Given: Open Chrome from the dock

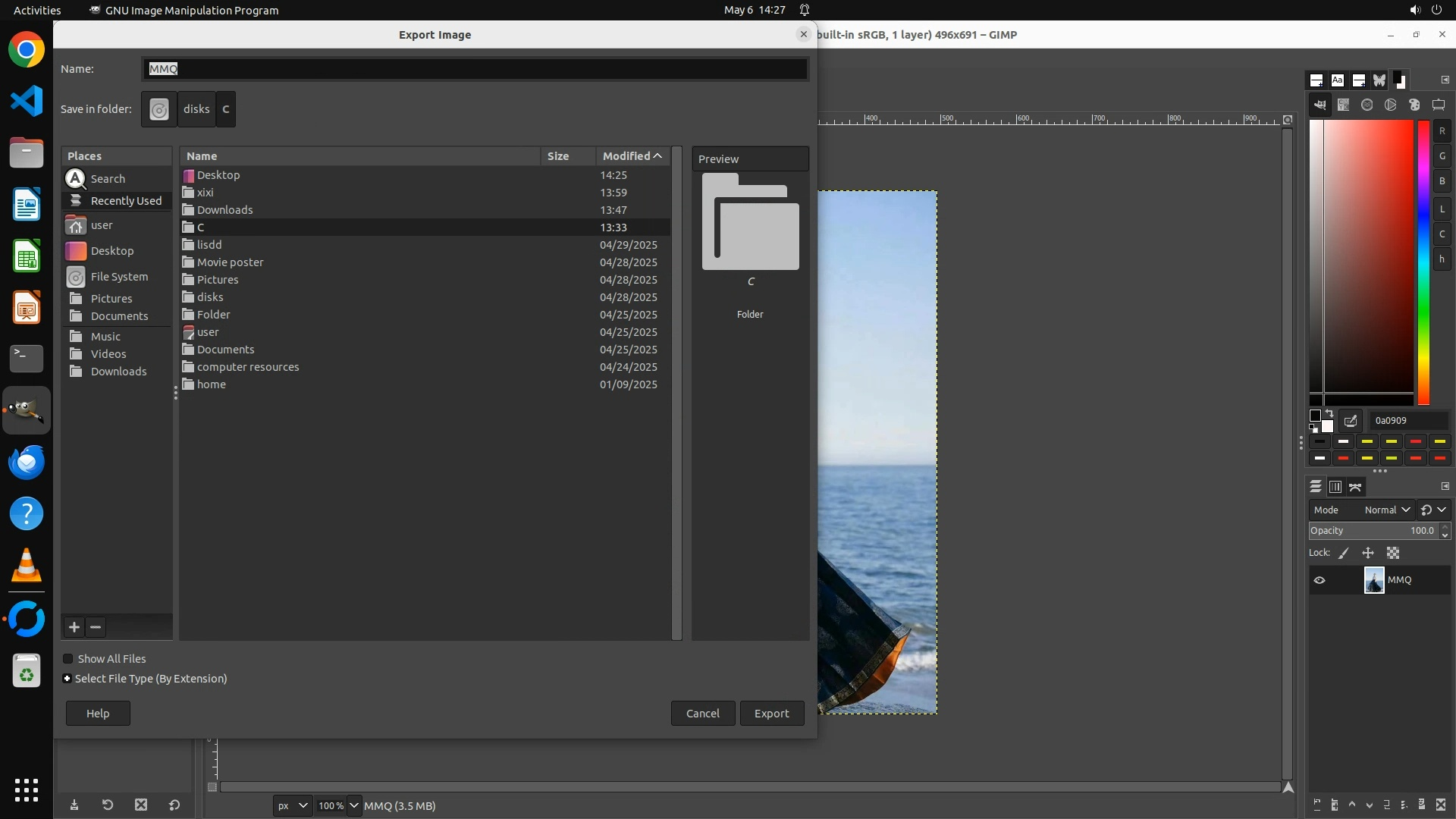Looking at the screenshot, I should (27, 50).
